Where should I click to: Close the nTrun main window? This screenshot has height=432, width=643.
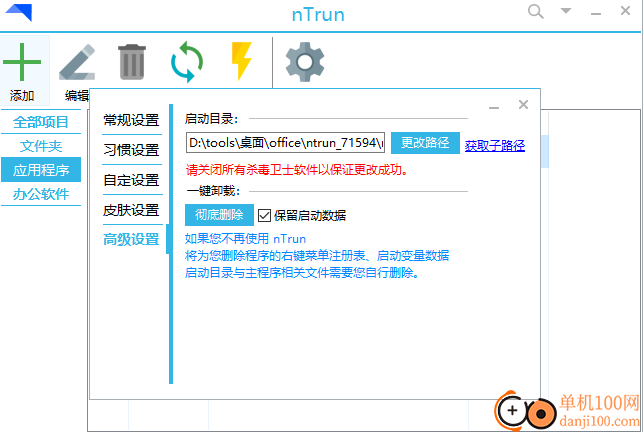pos(625,11)
